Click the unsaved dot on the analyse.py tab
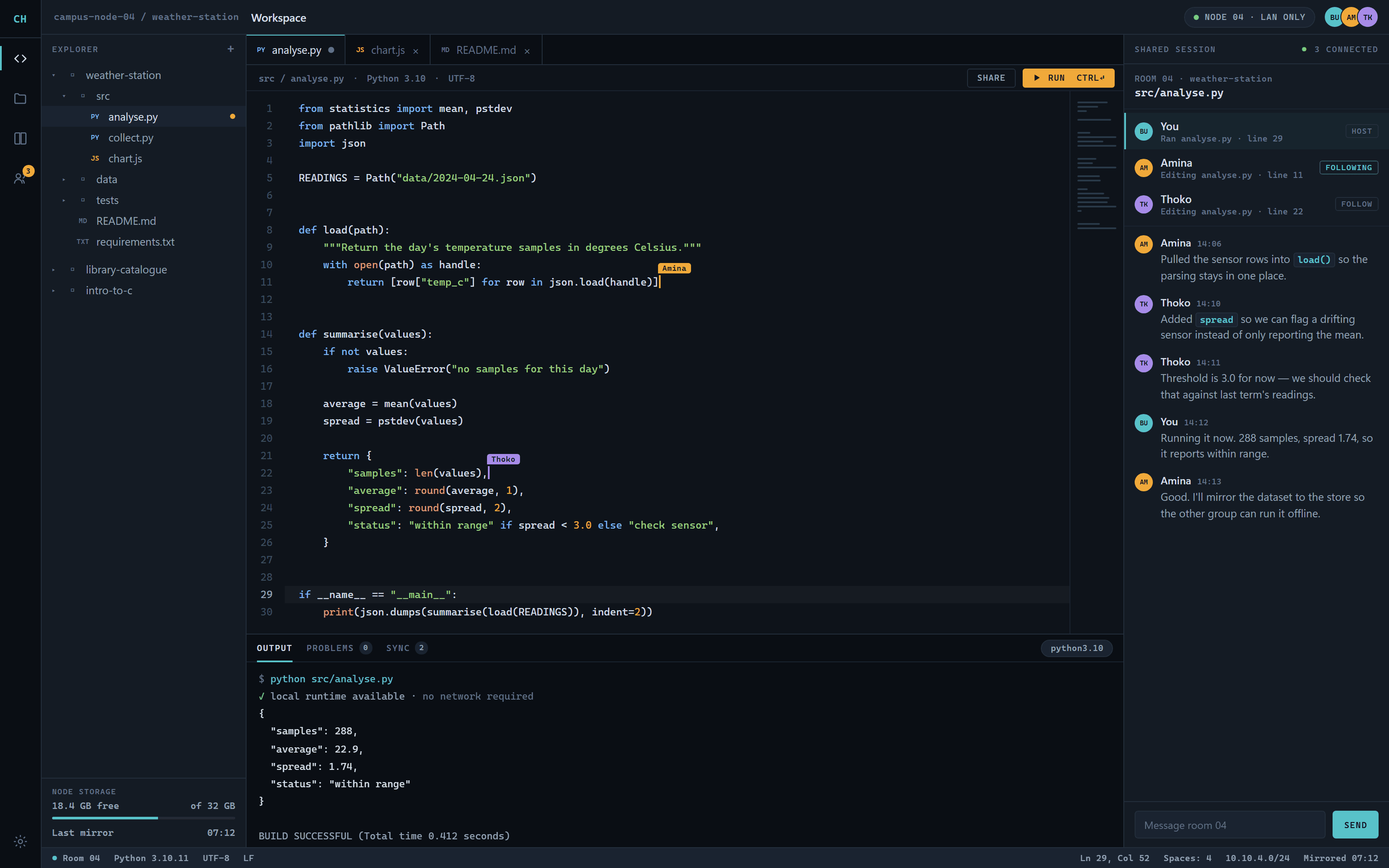1389x868 pixels. [x=331, y=50]
